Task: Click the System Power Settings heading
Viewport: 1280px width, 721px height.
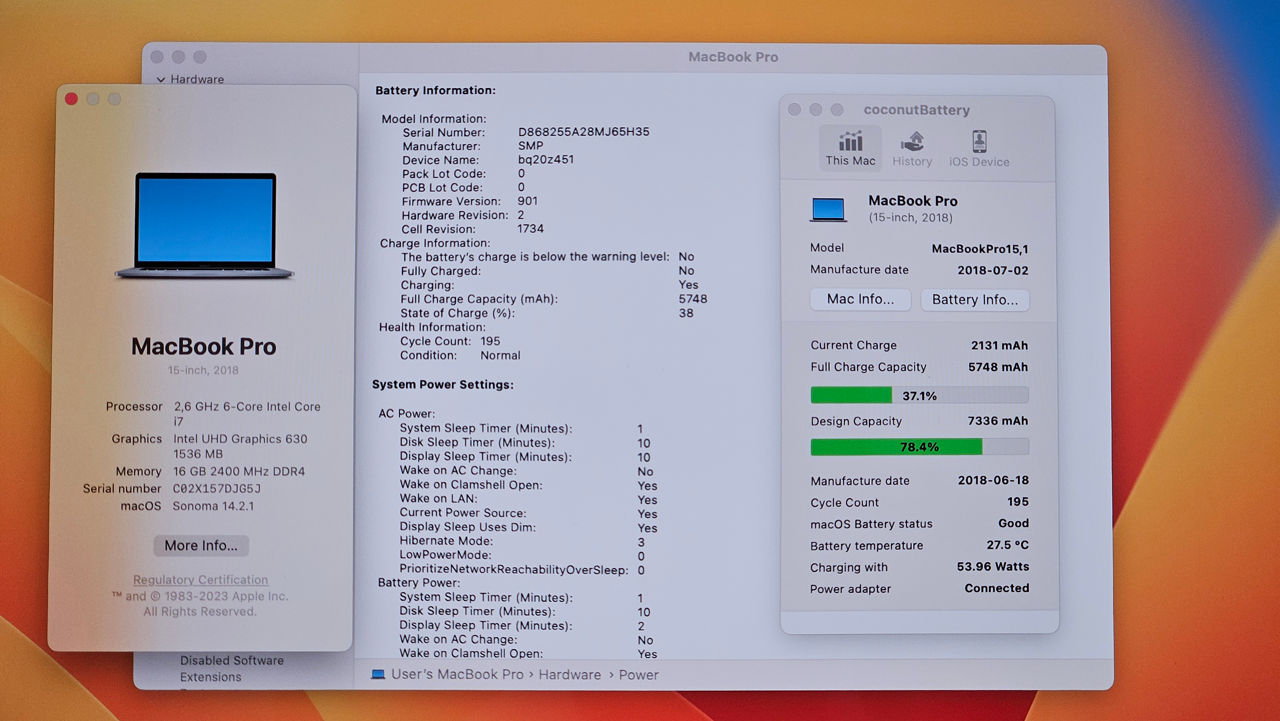Action: click(x=442, y=384)
